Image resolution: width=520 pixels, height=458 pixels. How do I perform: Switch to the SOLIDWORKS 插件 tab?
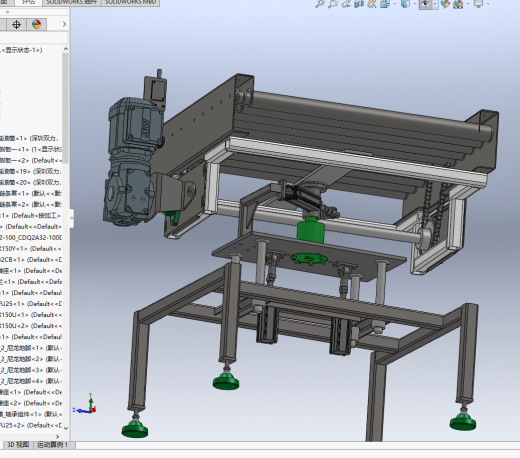coord(72,2)
